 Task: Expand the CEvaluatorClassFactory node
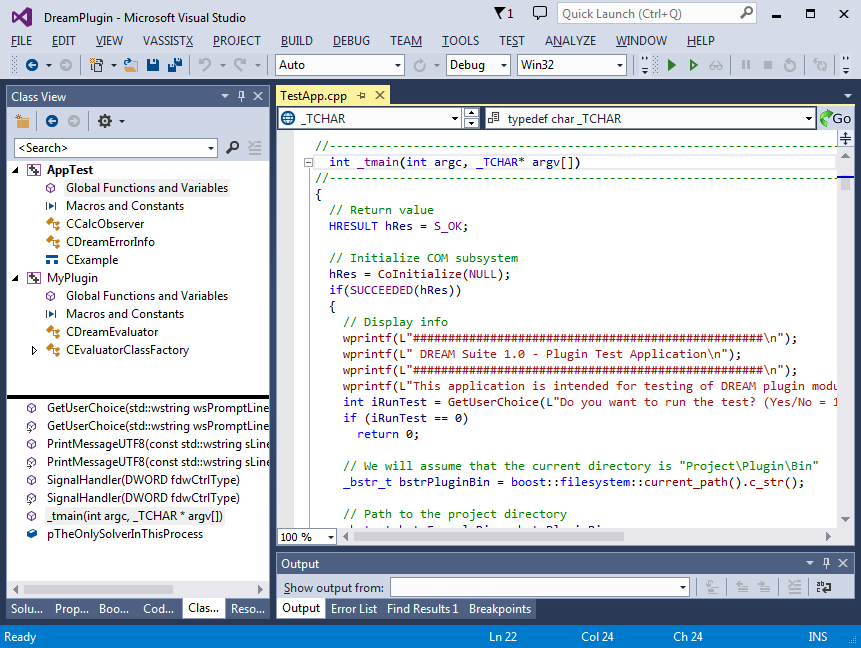point(34,350)
